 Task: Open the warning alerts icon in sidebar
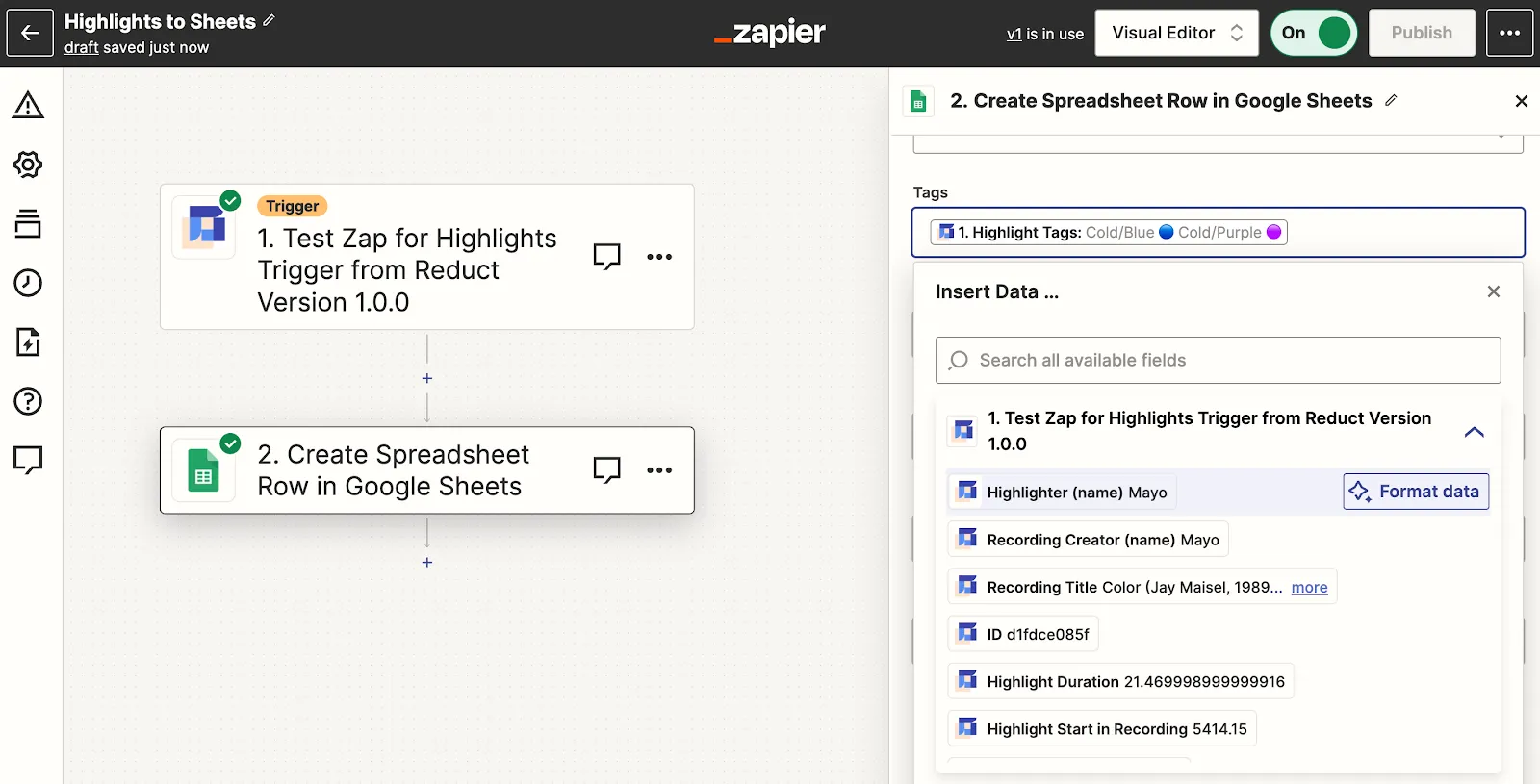28,105
